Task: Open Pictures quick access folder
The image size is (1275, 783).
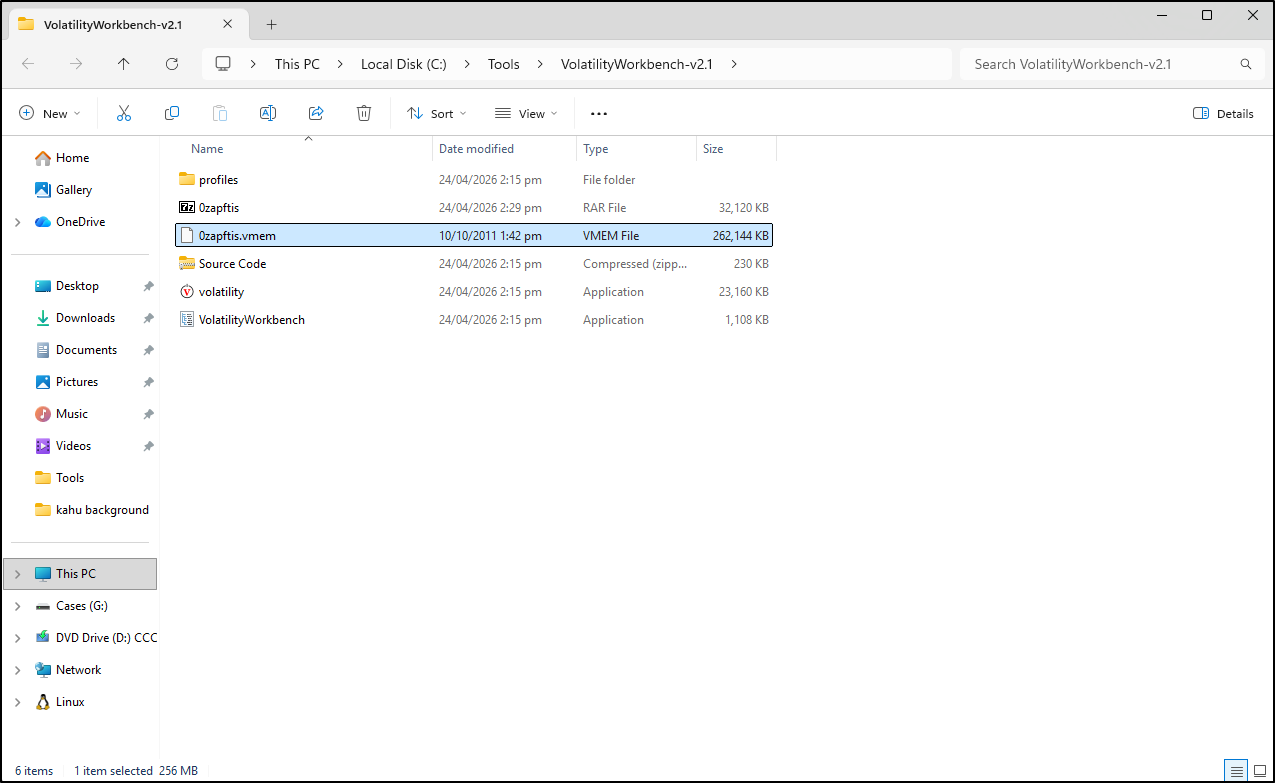Action: 77,382
